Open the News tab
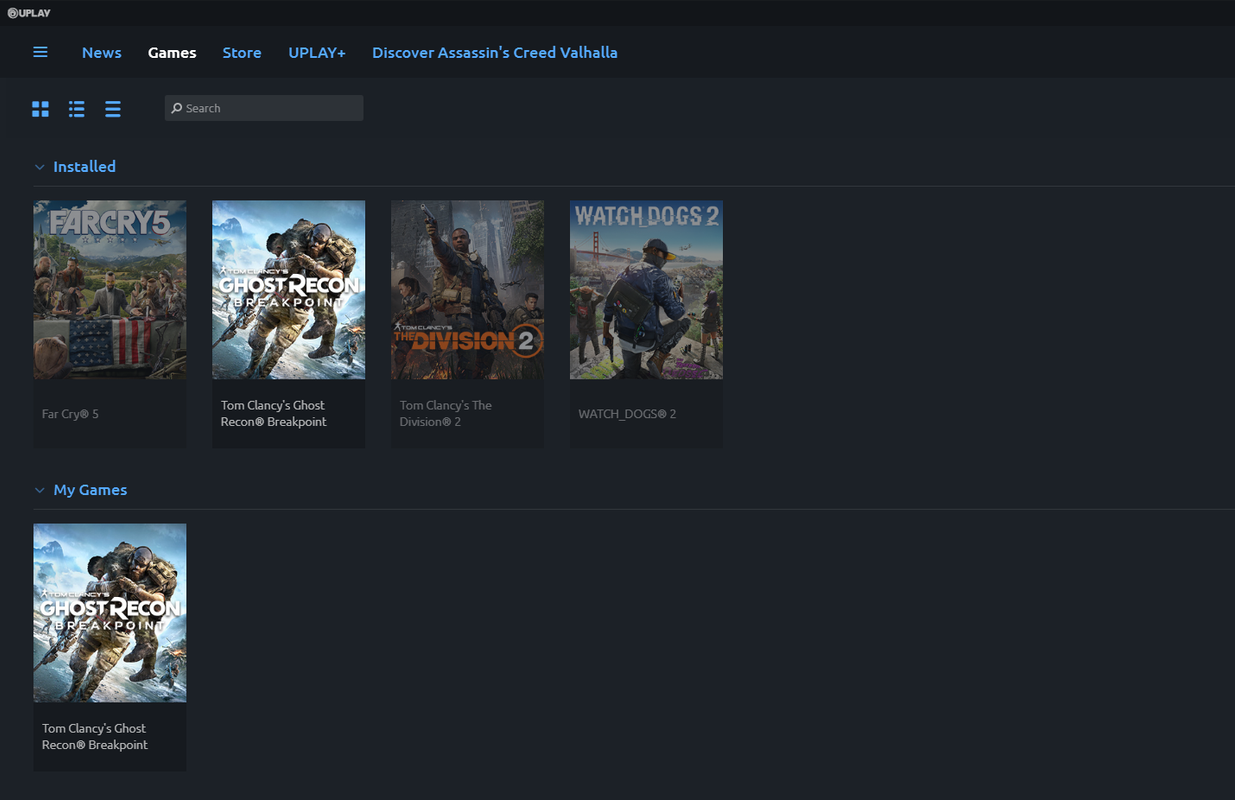 click(102, 53)
